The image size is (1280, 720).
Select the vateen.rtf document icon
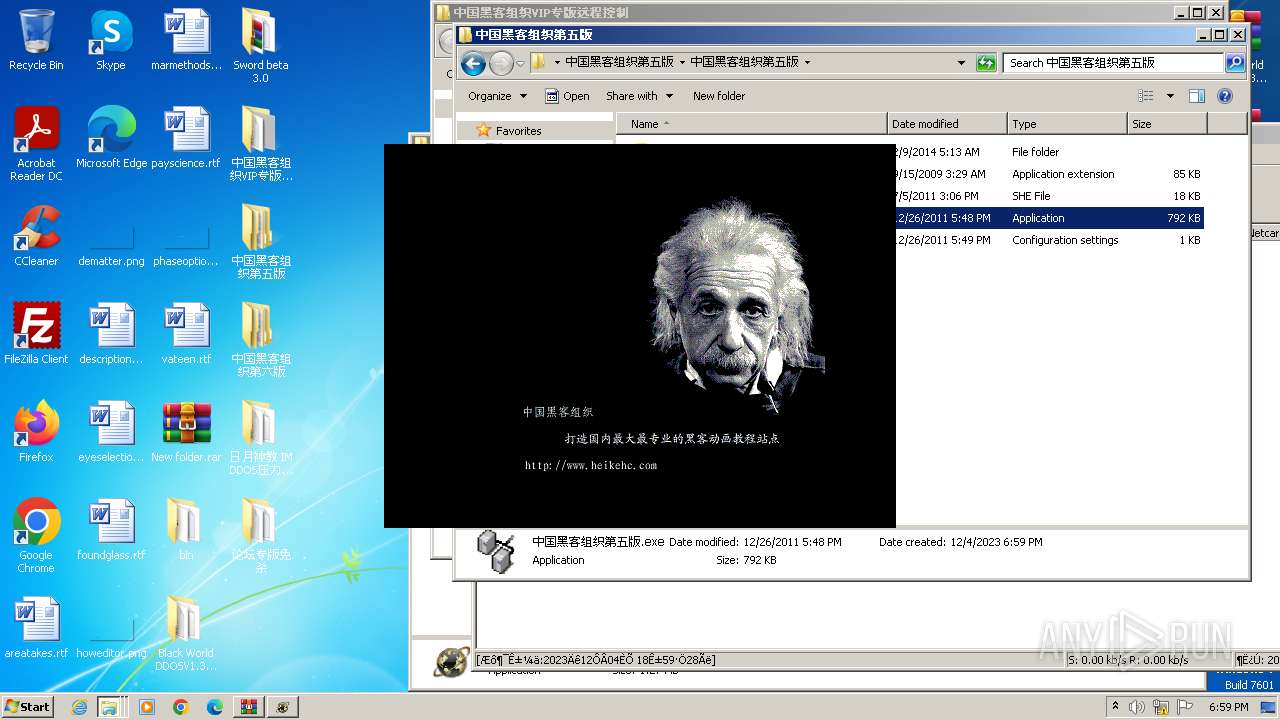click(186, 334)
